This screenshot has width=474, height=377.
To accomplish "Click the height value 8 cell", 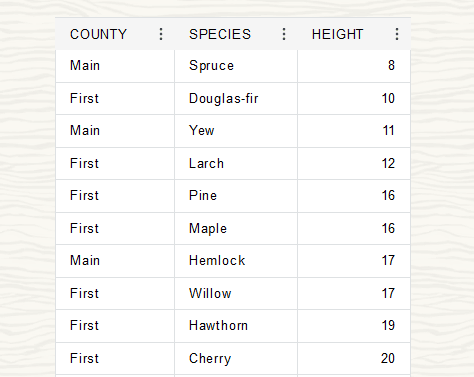I will 354,66.
